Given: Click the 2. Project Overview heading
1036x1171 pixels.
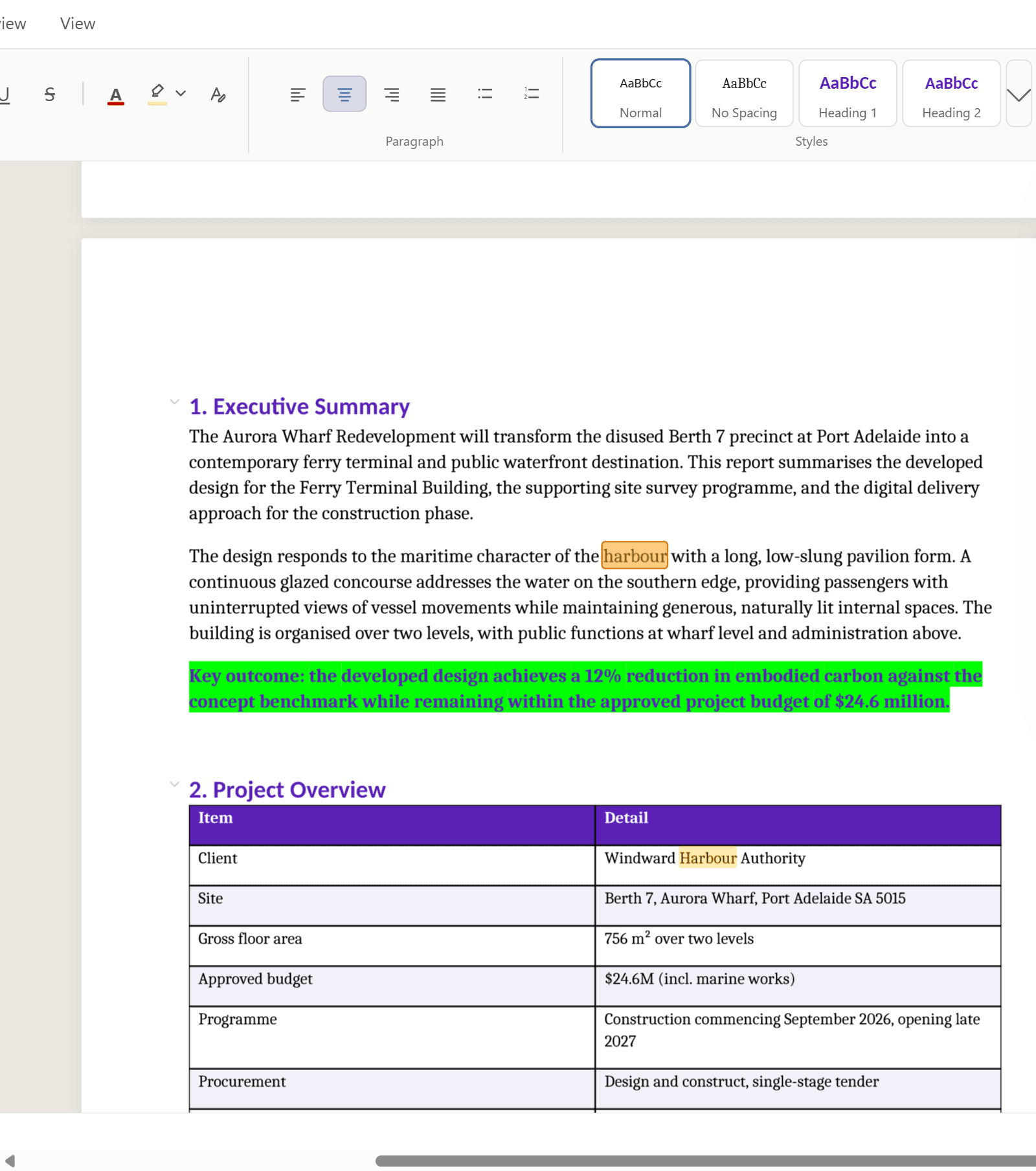Looking at the screenshot, I should pyautogui.click(x=287, y=790).
